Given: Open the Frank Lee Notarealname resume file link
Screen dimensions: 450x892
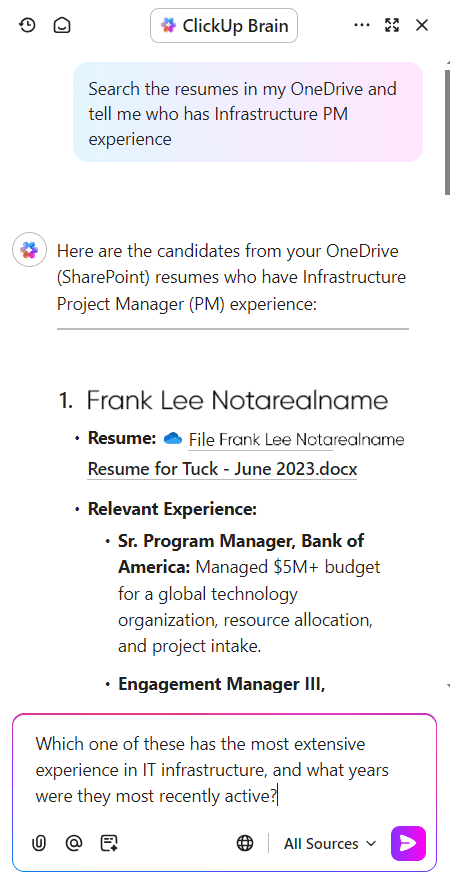Looking at the screenshot, I should (x=296, y=440).
